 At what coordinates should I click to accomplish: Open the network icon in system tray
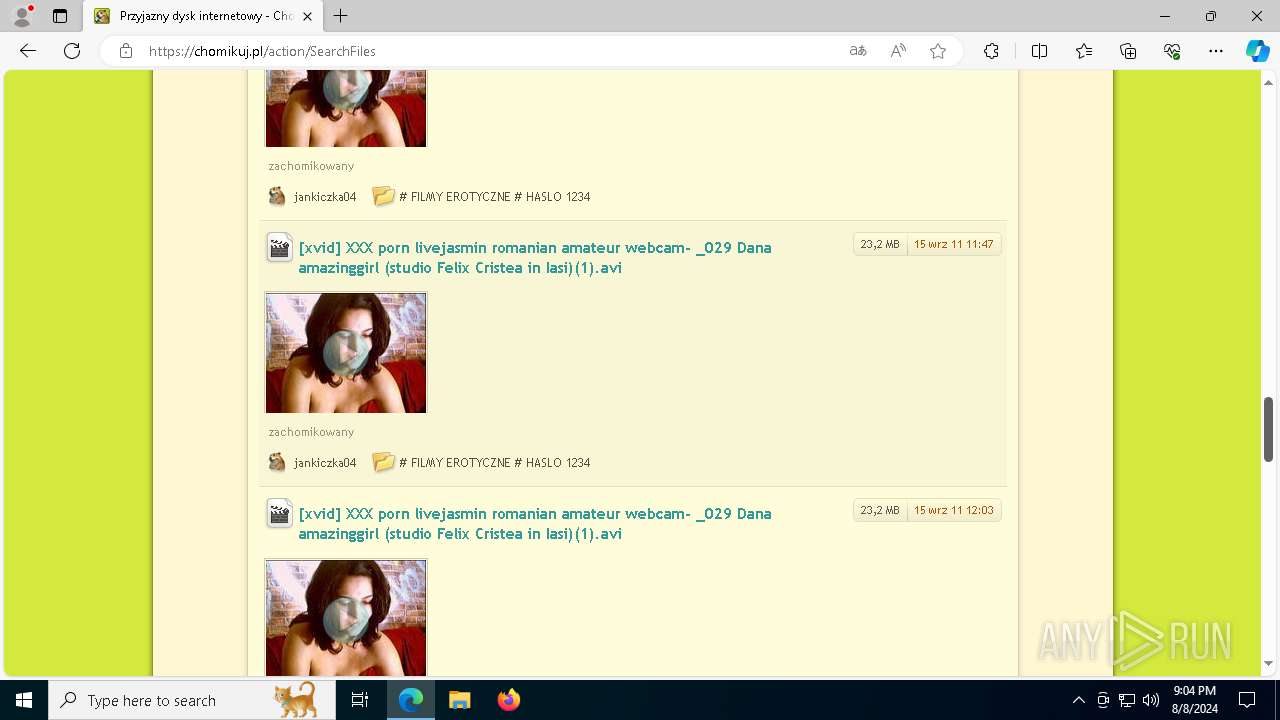click(x=1126, y=700)
